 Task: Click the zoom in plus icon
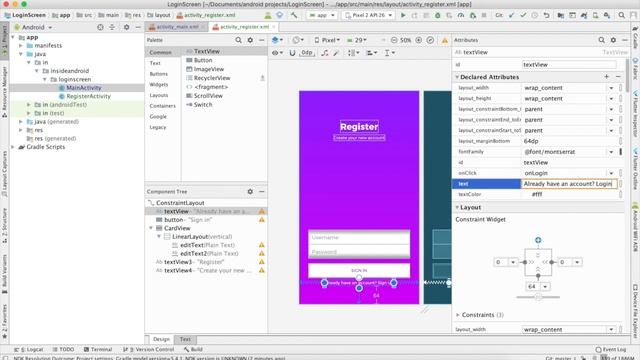(418, 40)
